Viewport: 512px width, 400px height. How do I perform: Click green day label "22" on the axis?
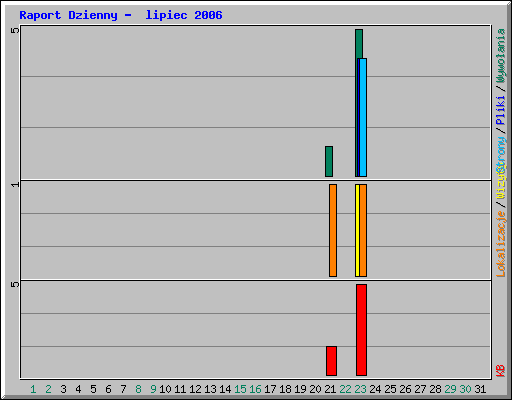345,389
